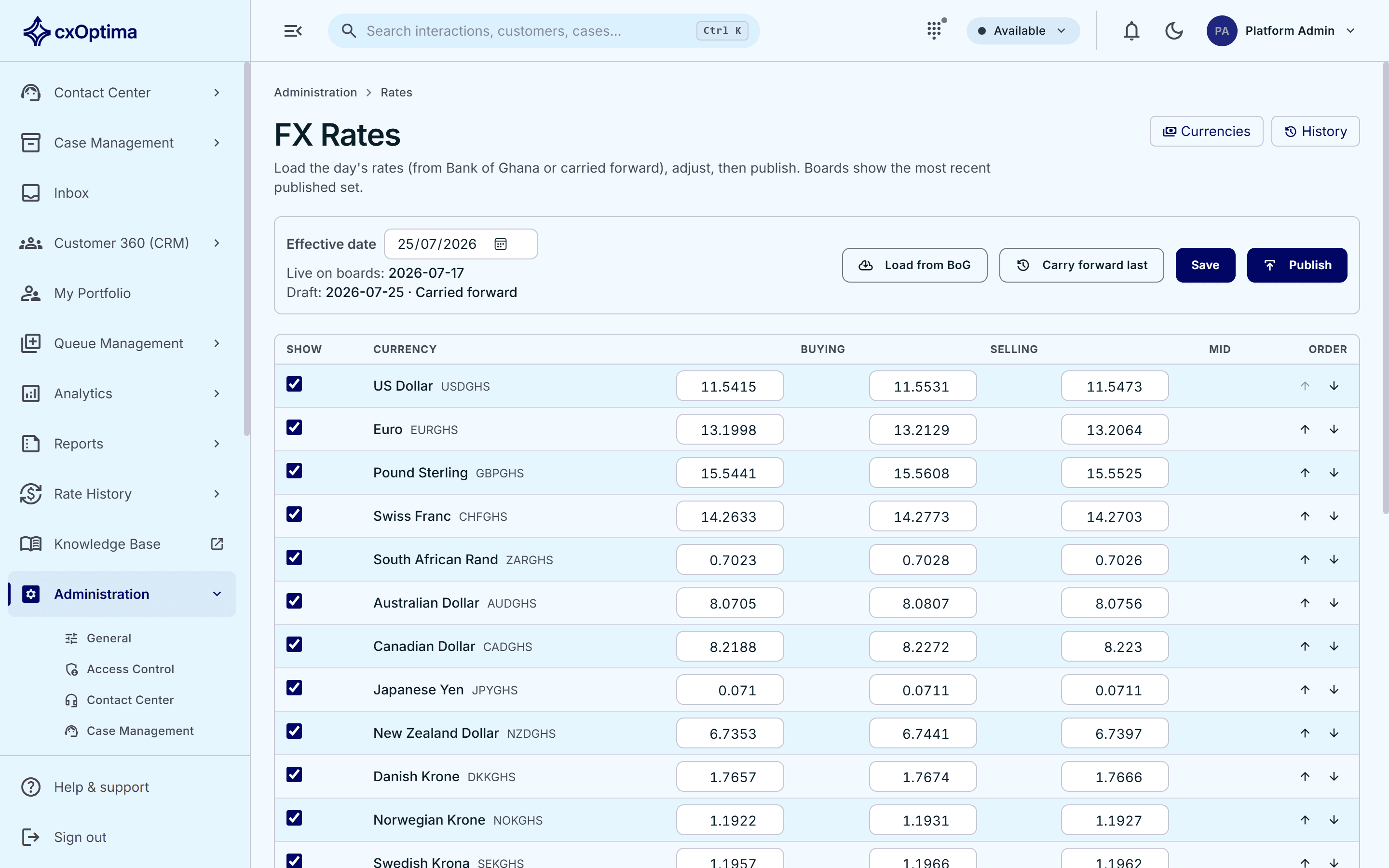This screenshot has width=1389, height=868.
Task: Expand Analytics menu
Action: tap(122, 393)
